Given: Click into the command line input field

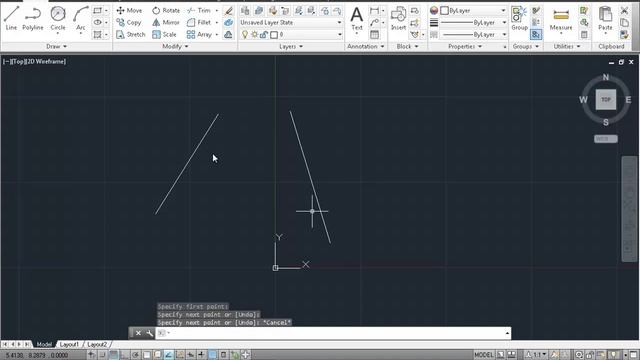Looking at the screenshot, I should (x=333, y=333).
